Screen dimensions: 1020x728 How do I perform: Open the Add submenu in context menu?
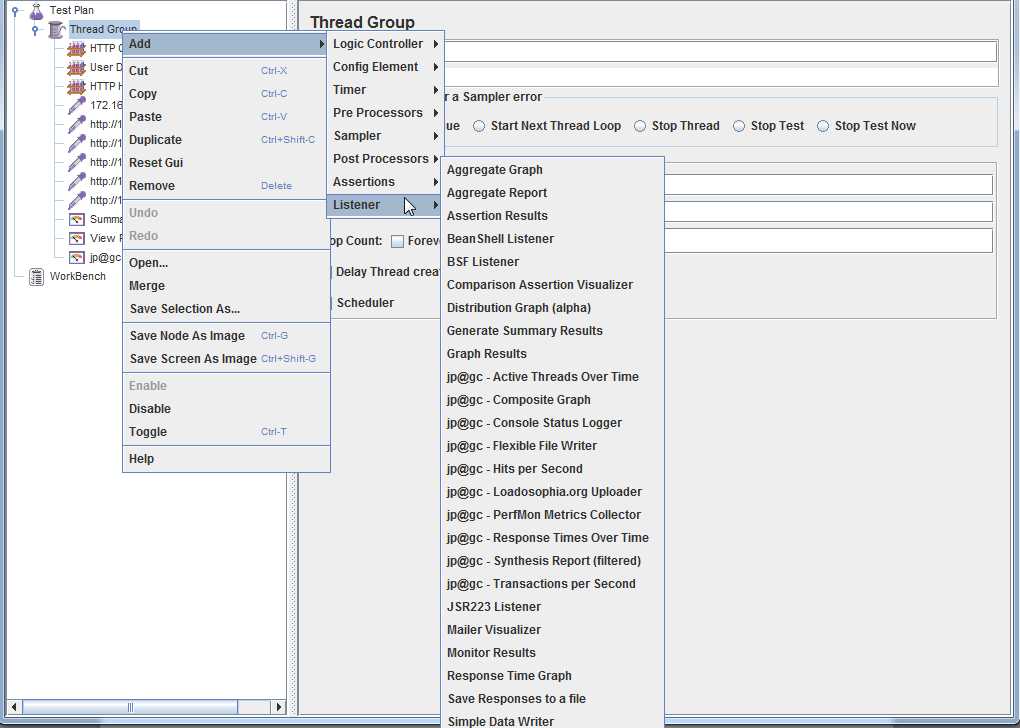[226, 44]
